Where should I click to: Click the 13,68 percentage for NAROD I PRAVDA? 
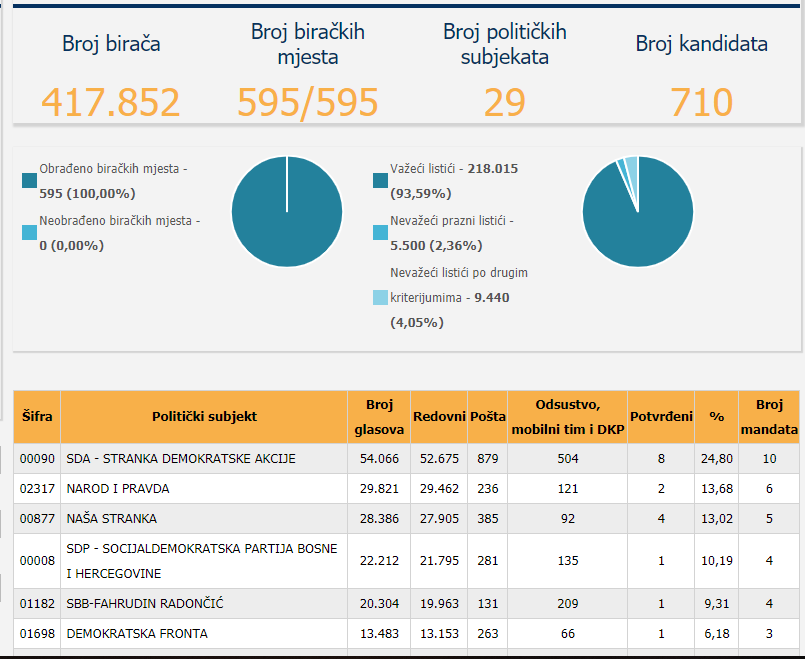coord(717,489)
